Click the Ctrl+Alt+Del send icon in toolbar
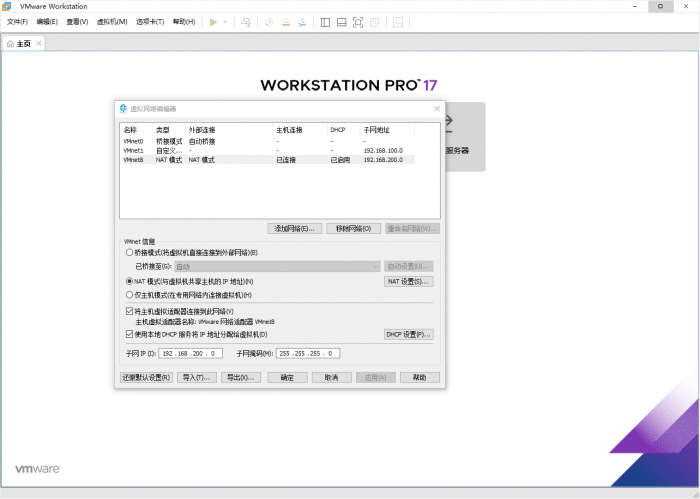 pos(246,21)
